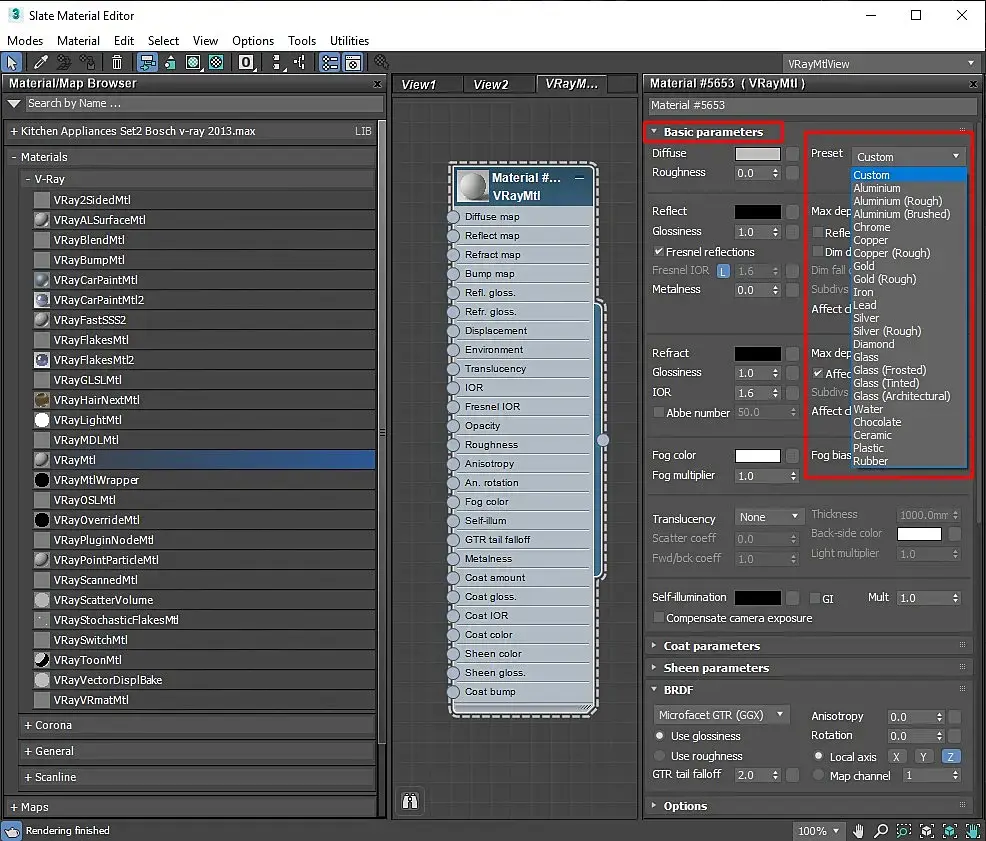Screen dimensions: 986x841
Task: Open the Translucency dropdown set to None
Action: (769, 517)
